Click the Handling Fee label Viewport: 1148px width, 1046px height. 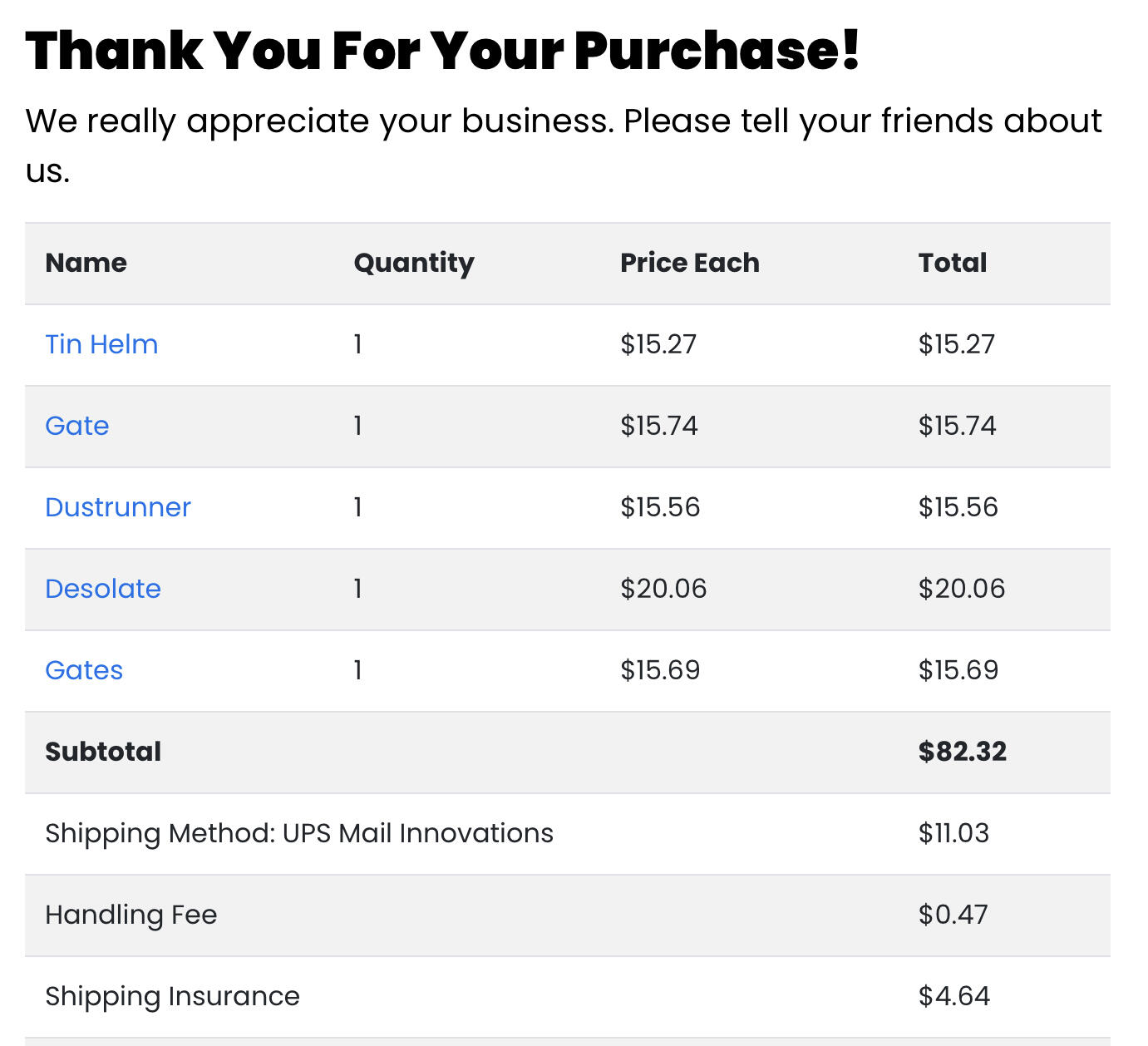tap(131, 915)
